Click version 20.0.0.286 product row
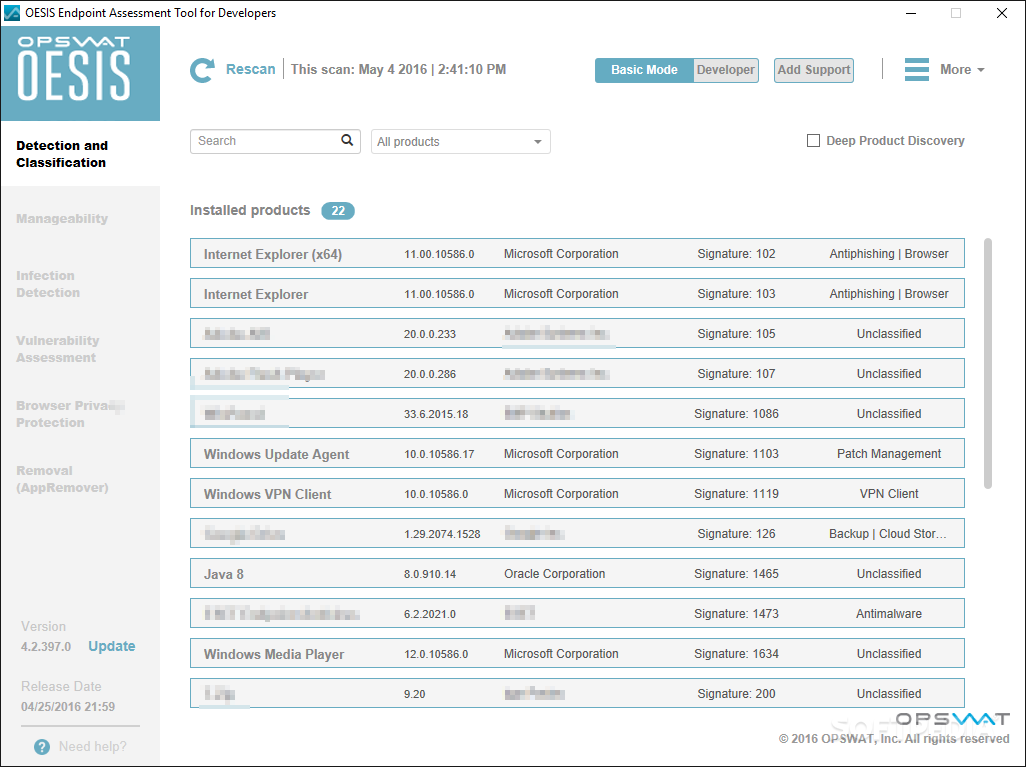This screenshot has height=767, width=1026. (577, 373)
